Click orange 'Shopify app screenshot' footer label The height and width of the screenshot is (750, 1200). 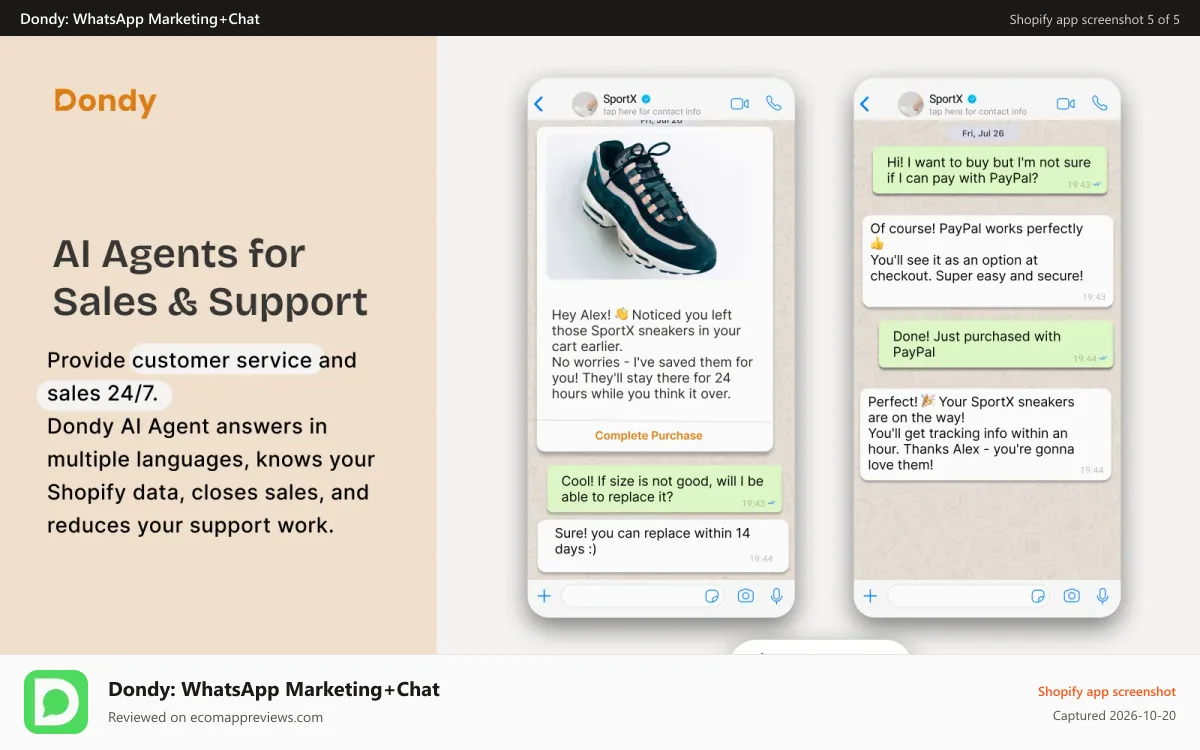tap(1107, 692)
